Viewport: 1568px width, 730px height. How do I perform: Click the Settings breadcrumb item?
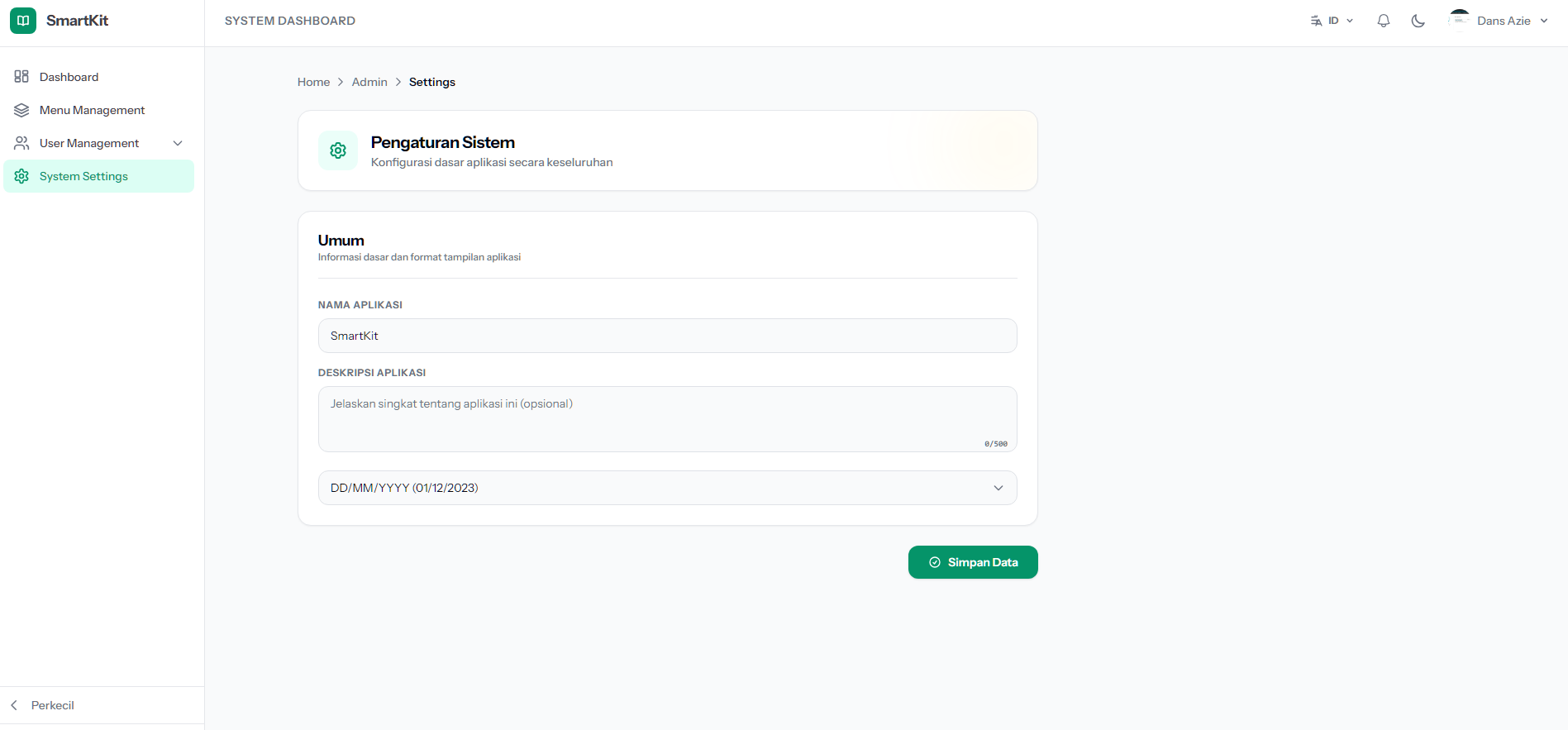point(432,82)
